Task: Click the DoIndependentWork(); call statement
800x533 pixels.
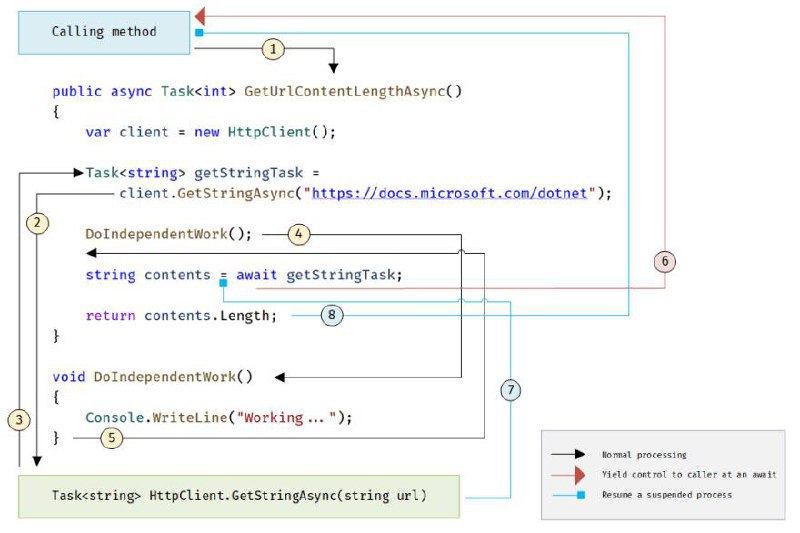Action: point(168,234)
